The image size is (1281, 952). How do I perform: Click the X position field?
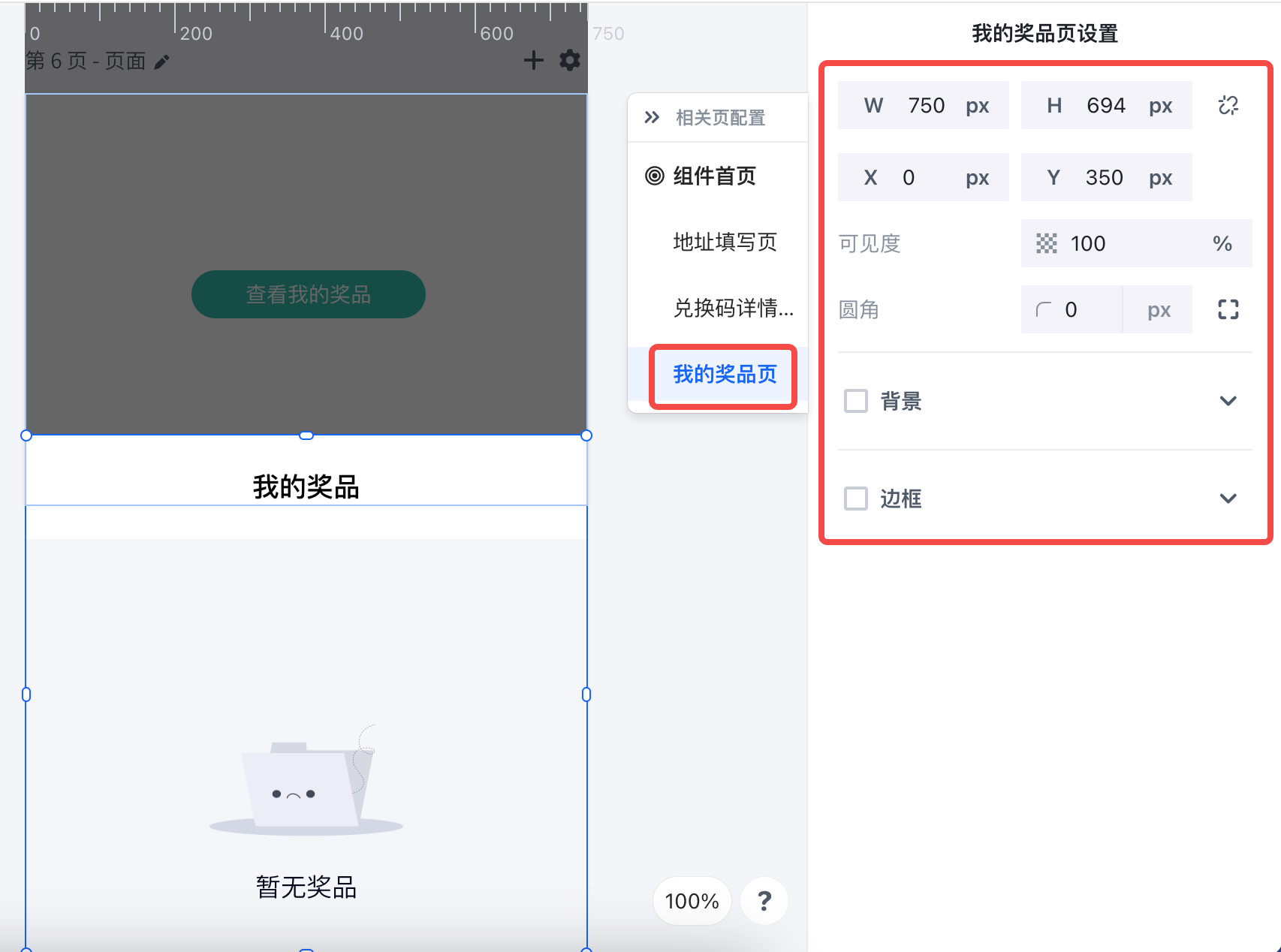click(924, 177)
